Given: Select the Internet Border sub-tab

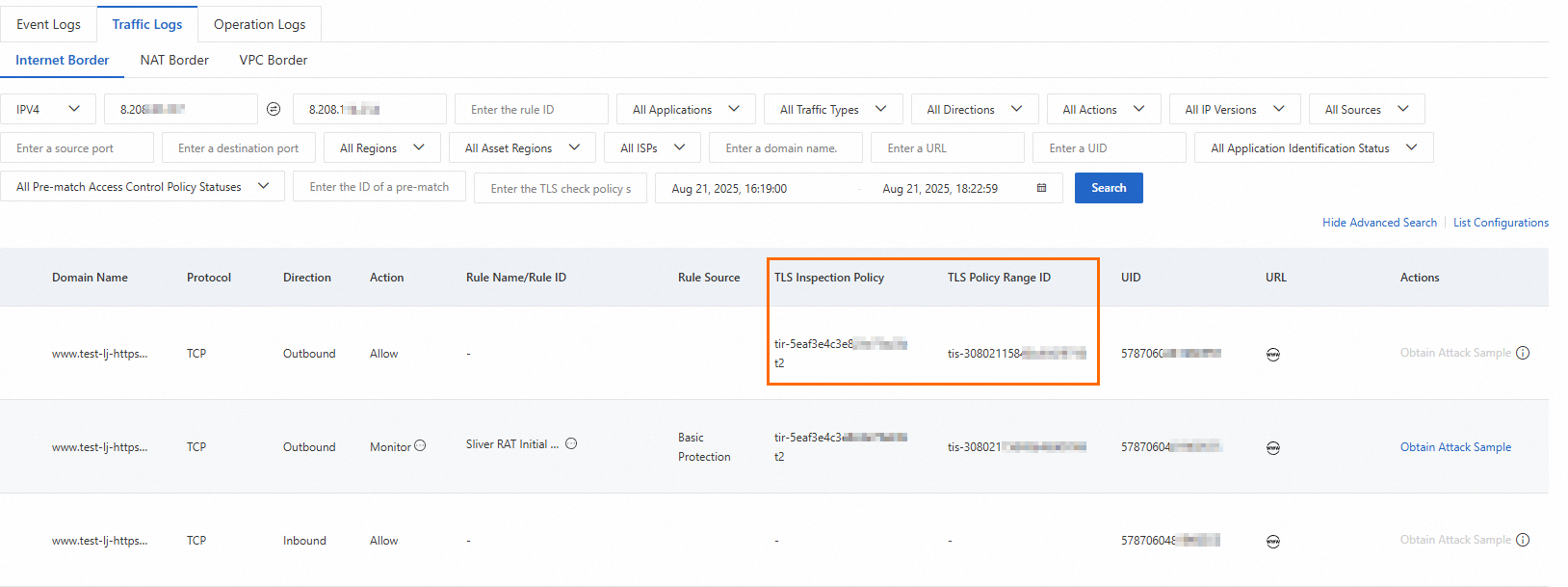Looking at the screenshot, I should [x=63, y=60].
